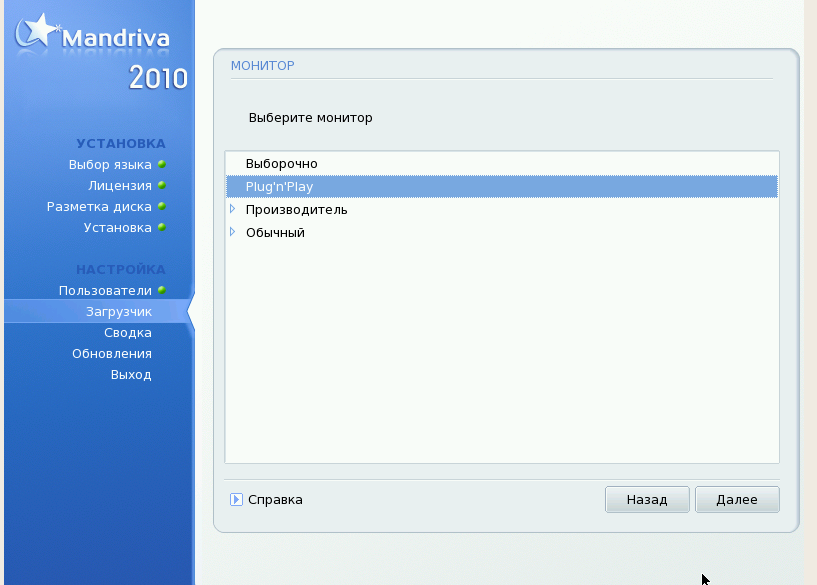
Task: Select the Обычный row label
Action: click(x=275, y=232)
